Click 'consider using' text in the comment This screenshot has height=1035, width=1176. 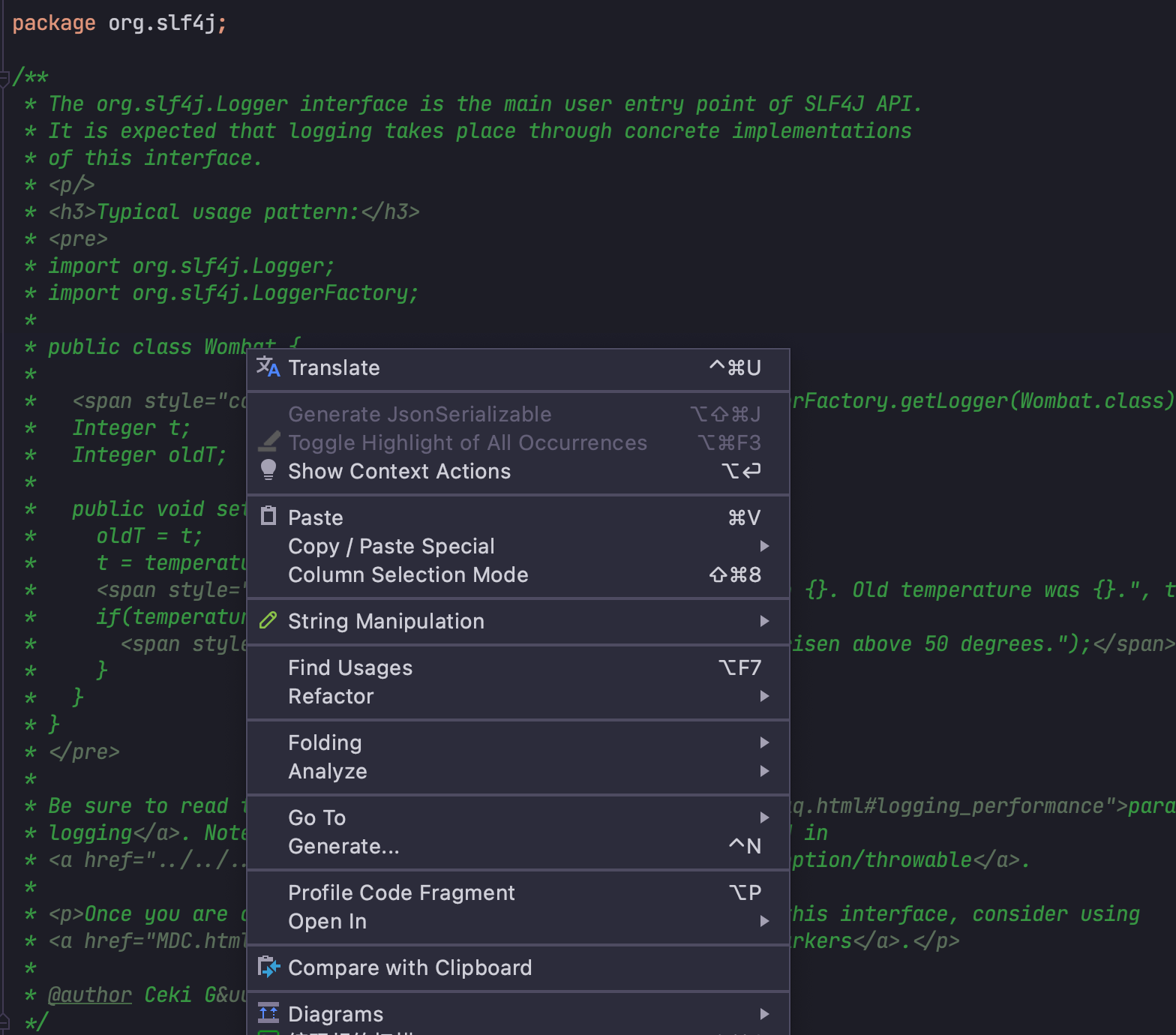[1056, 914]
